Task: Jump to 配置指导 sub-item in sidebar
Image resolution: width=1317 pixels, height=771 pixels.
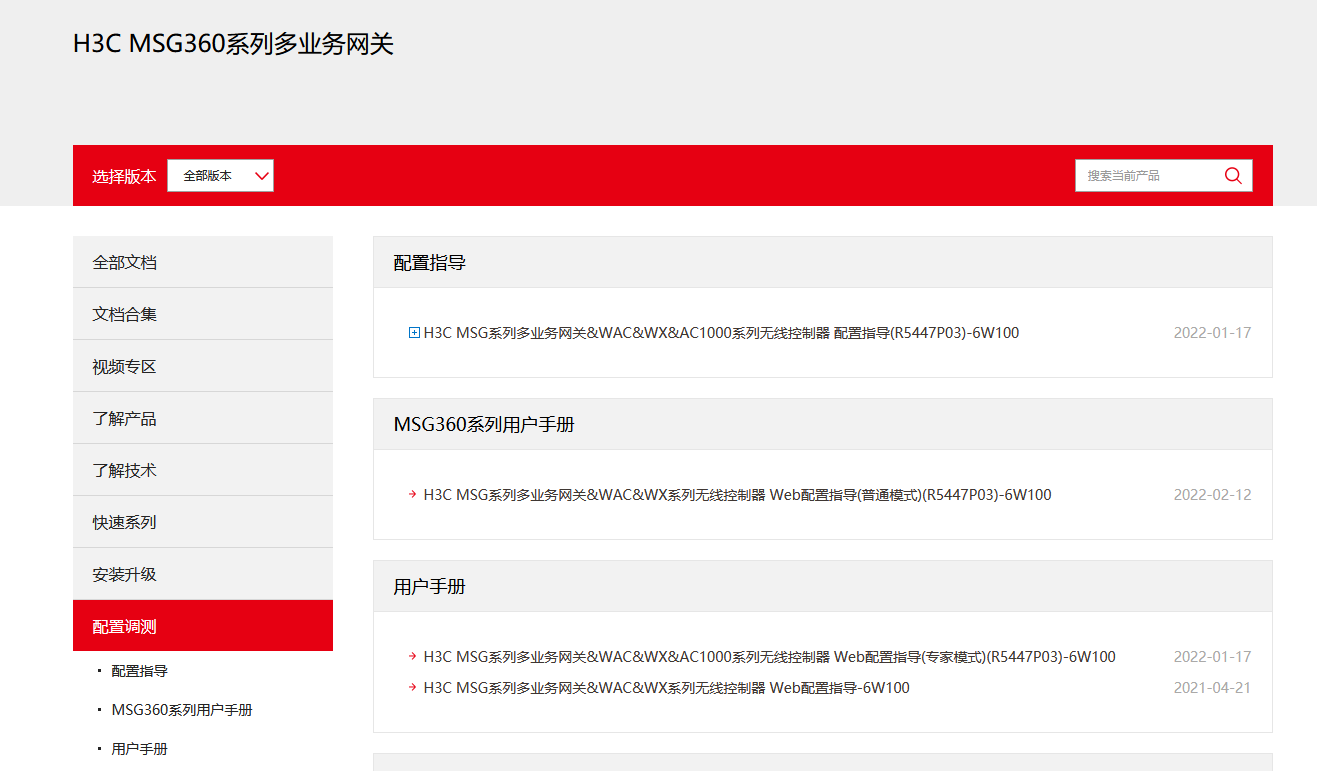Action: [x=139, y=671]
